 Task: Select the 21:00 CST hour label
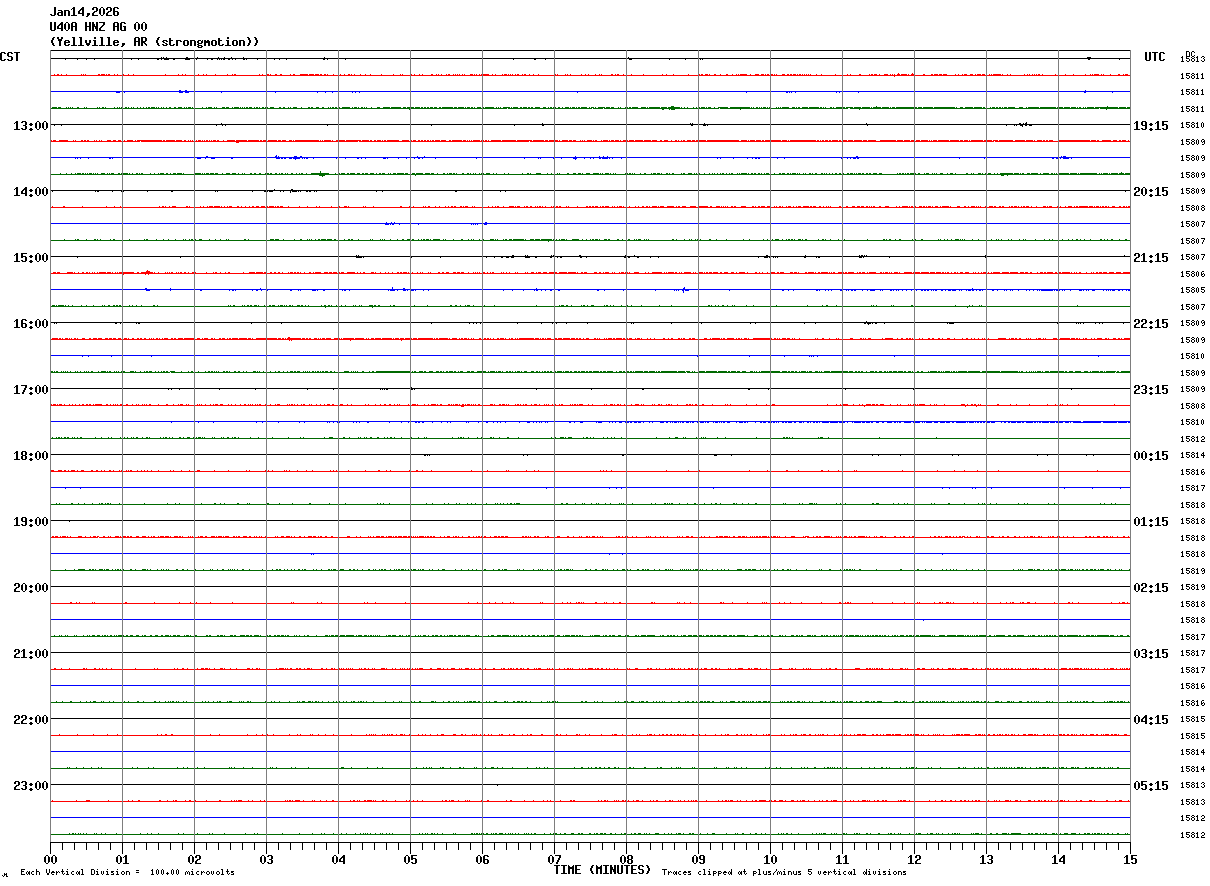pyautogui.click(x=31, y=654)
